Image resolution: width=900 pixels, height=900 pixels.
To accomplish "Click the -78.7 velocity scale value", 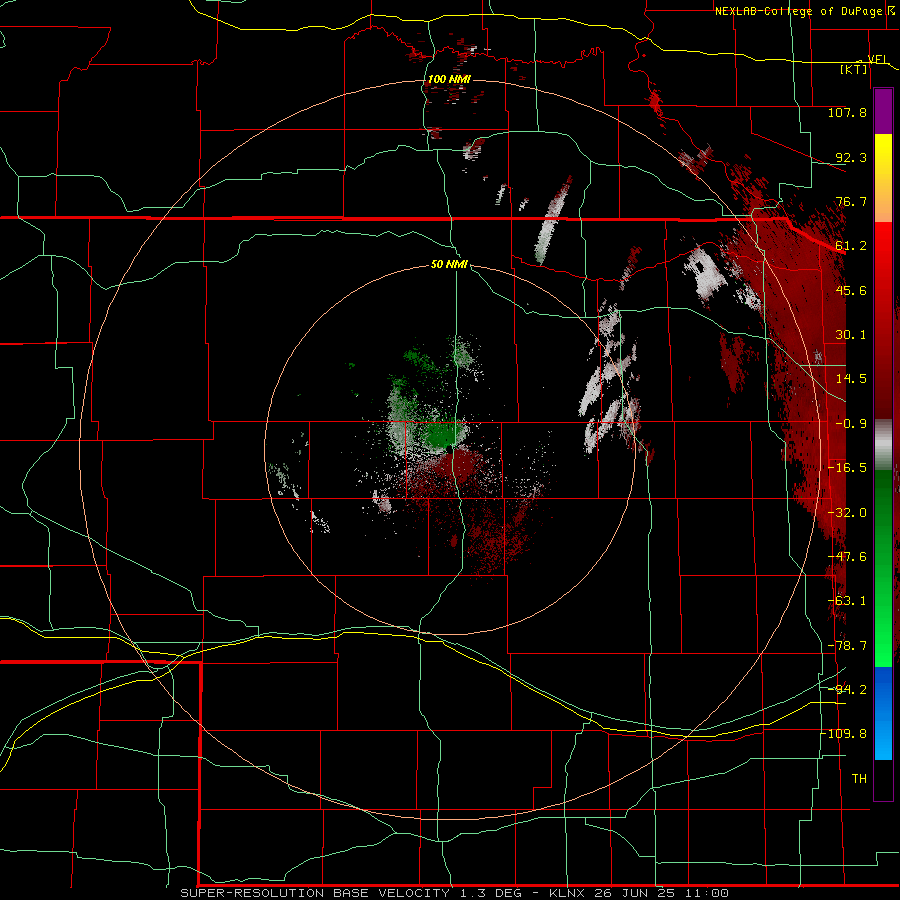I will 847,646.
